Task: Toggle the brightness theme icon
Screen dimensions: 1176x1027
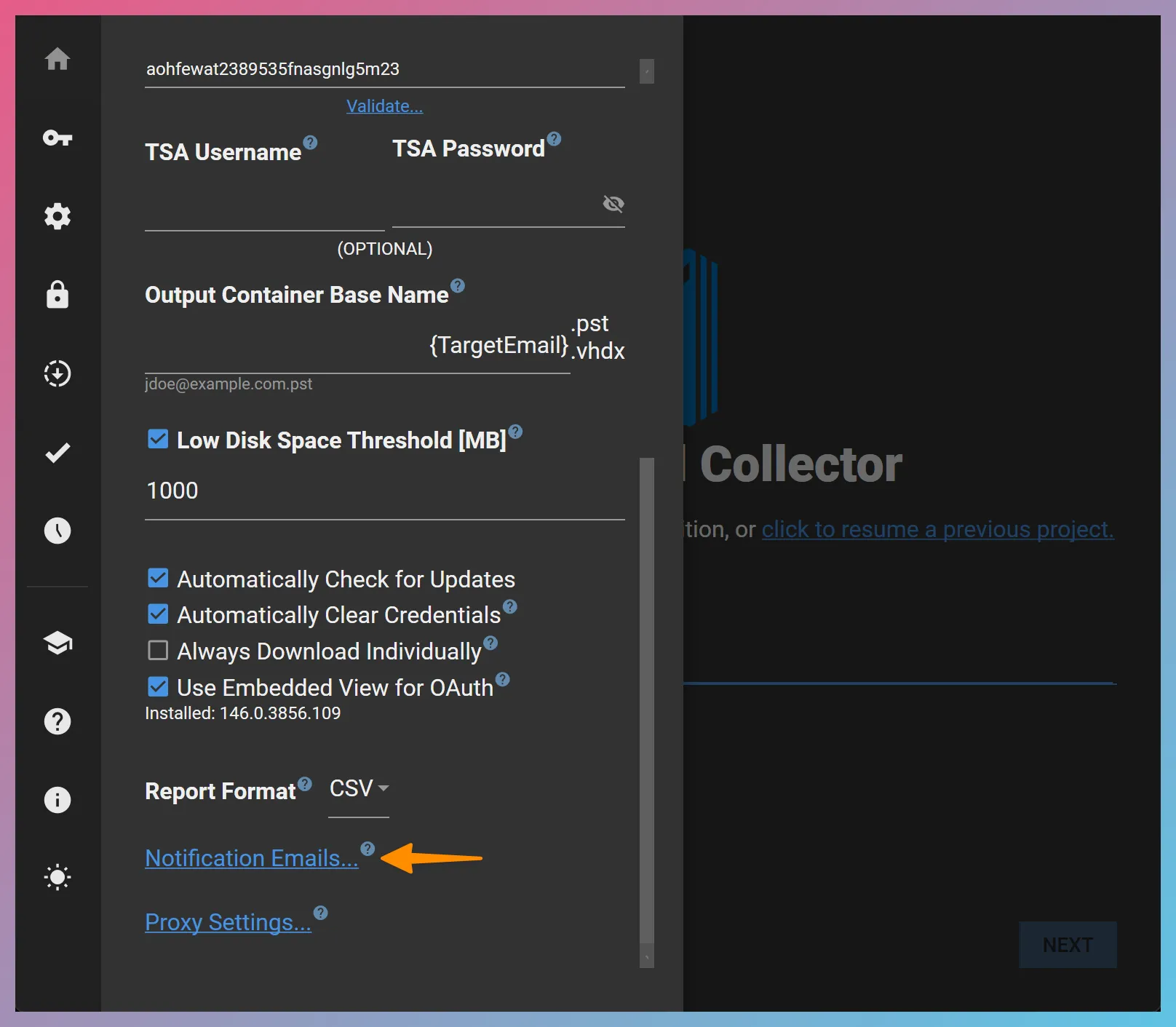Action: point(57,877)
